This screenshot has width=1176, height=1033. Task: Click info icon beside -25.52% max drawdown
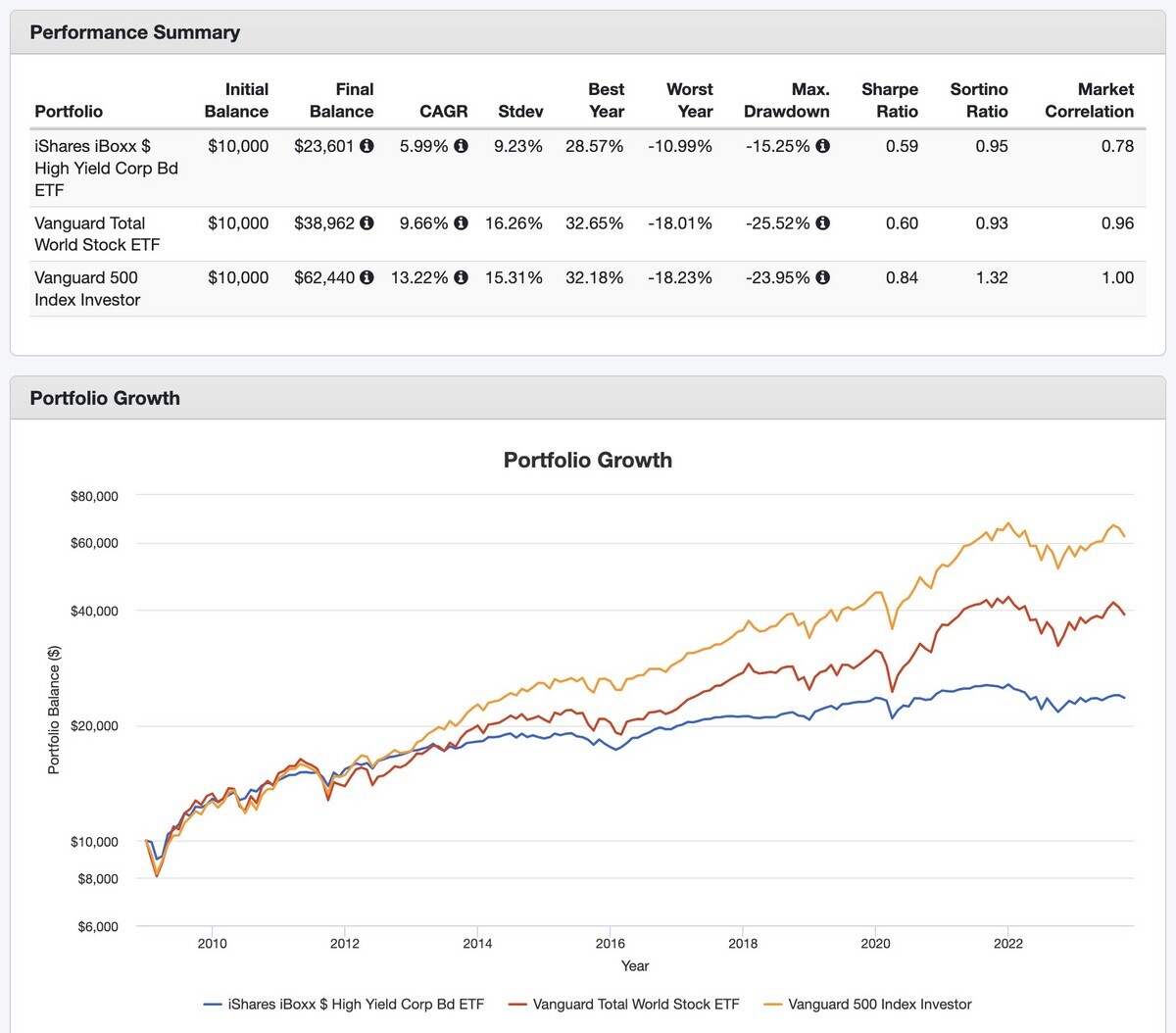tap(823, 223)
